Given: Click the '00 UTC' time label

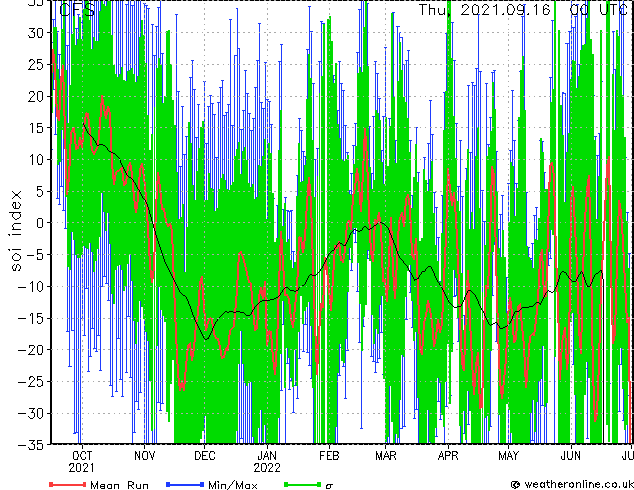Looking at the screenshot, I should click(x=600, y=10).
